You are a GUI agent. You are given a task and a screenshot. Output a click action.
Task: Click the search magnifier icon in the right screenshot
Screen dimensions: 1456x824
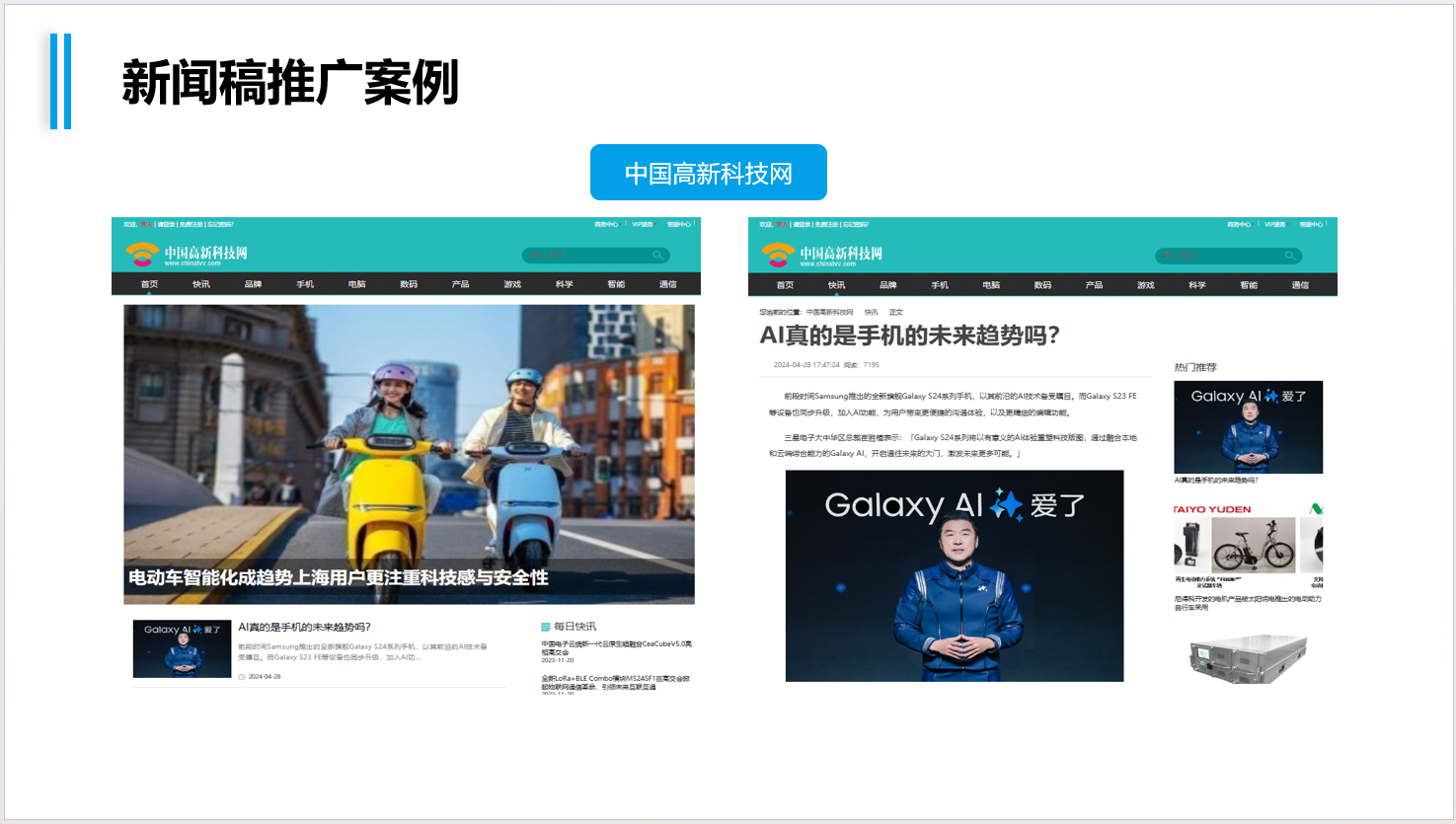[x=1290, y=256]
